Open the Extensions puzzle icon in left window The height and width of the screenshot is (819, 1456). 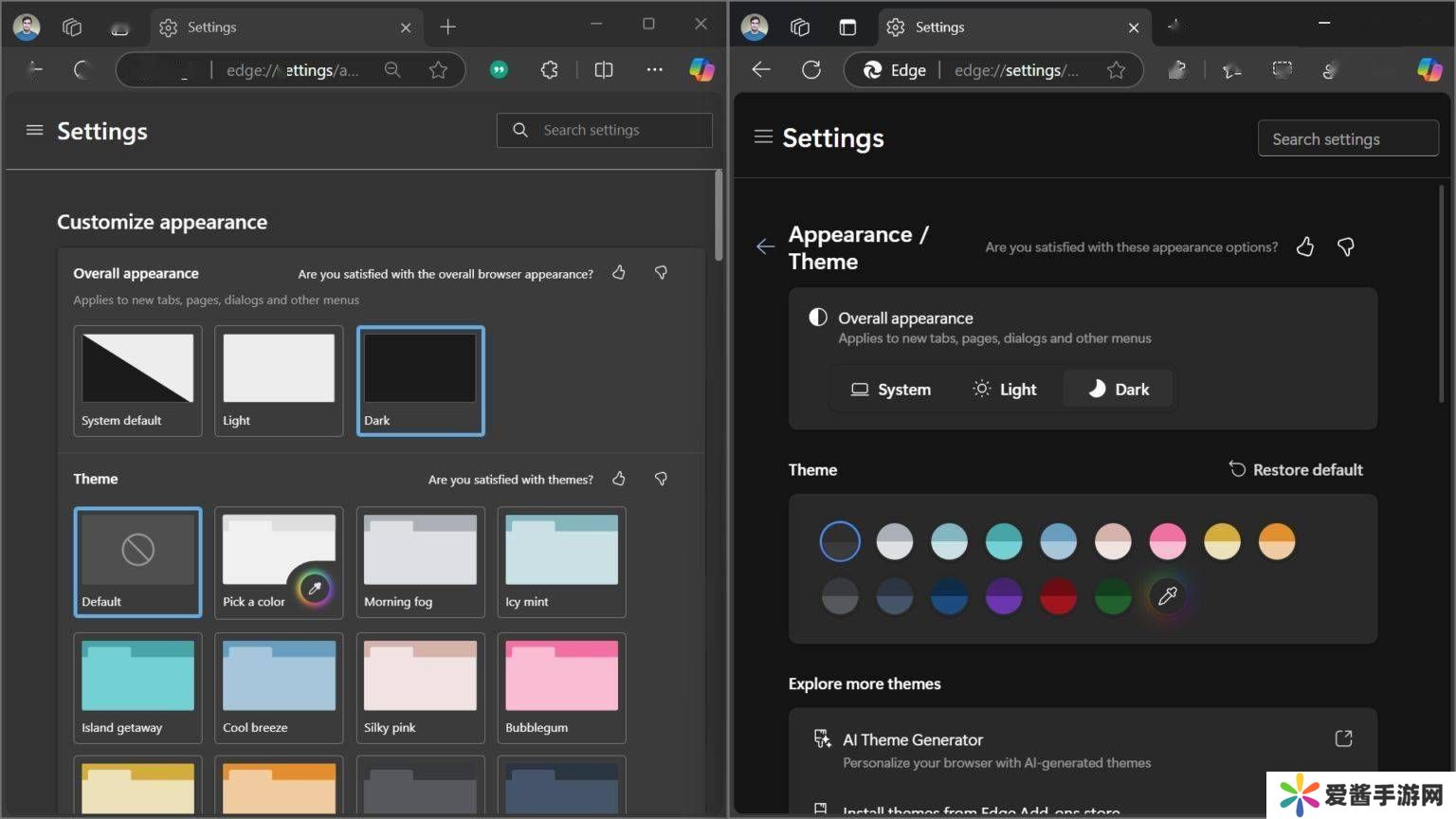pos(549,69)
